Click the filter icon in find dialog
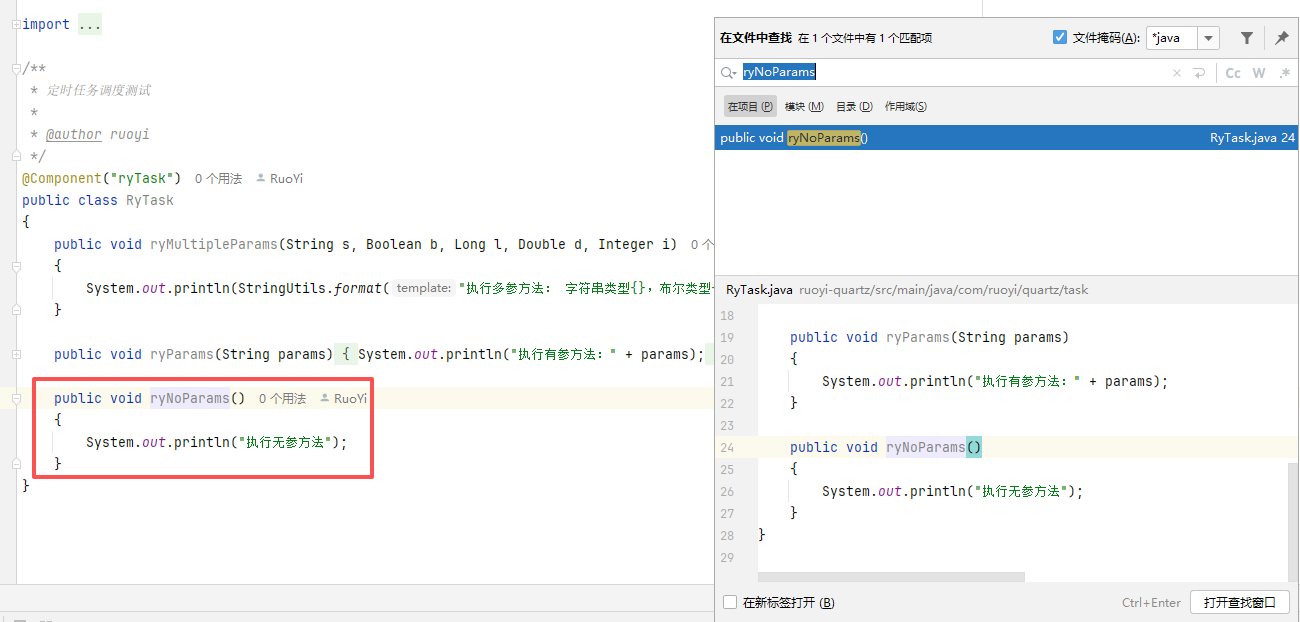The image size is (1300, 622). click(1246, 38)
